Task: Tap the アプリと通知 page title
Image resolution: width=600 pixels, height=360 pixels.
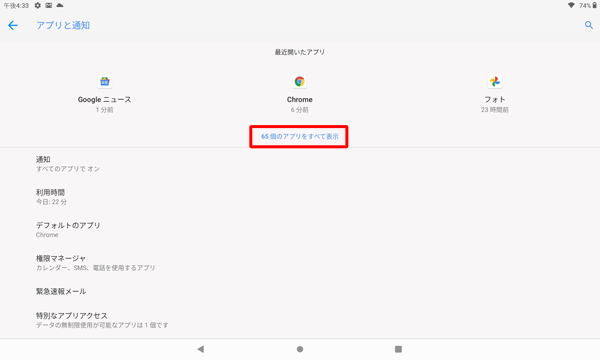Action: pos(63,25)
